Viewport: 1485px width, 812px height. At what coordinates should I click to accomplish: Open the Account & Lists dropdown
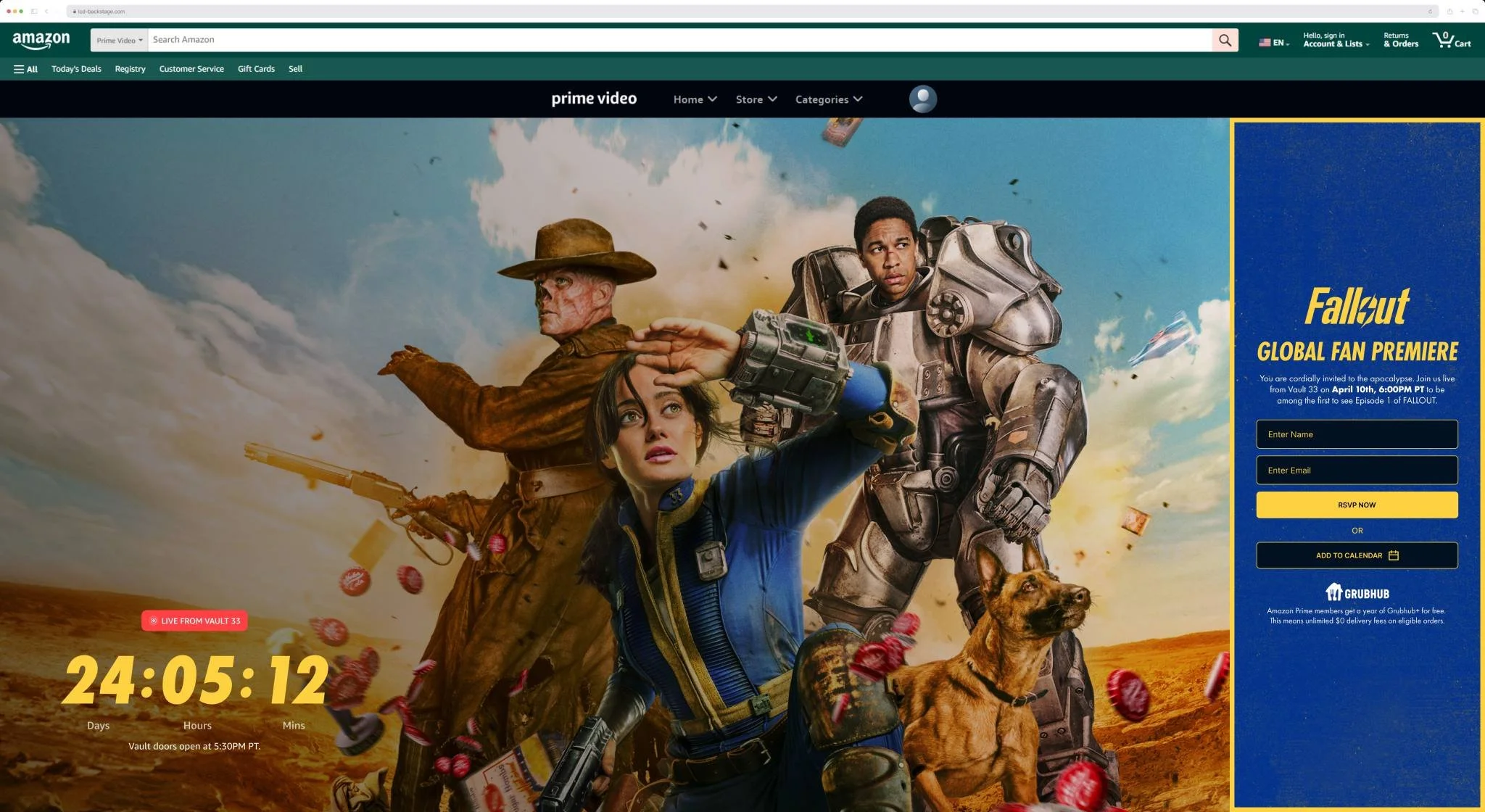pos(1336,40)
